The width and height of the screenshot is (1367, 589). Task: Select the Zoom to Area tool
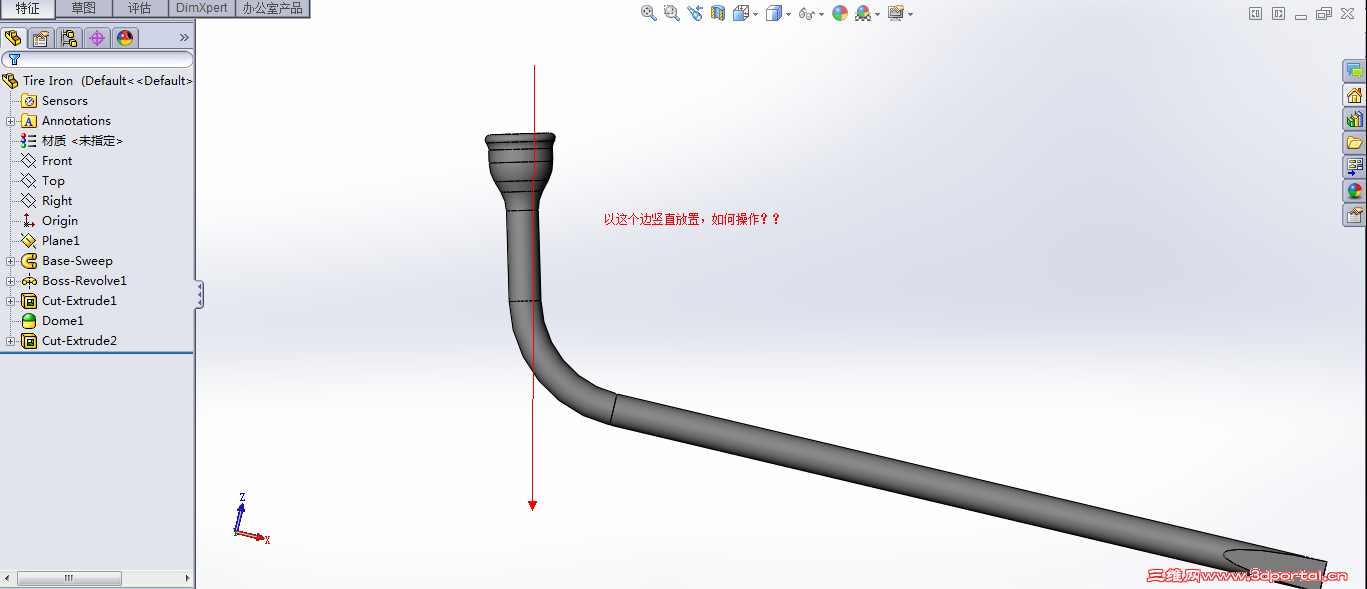[671, 13]
